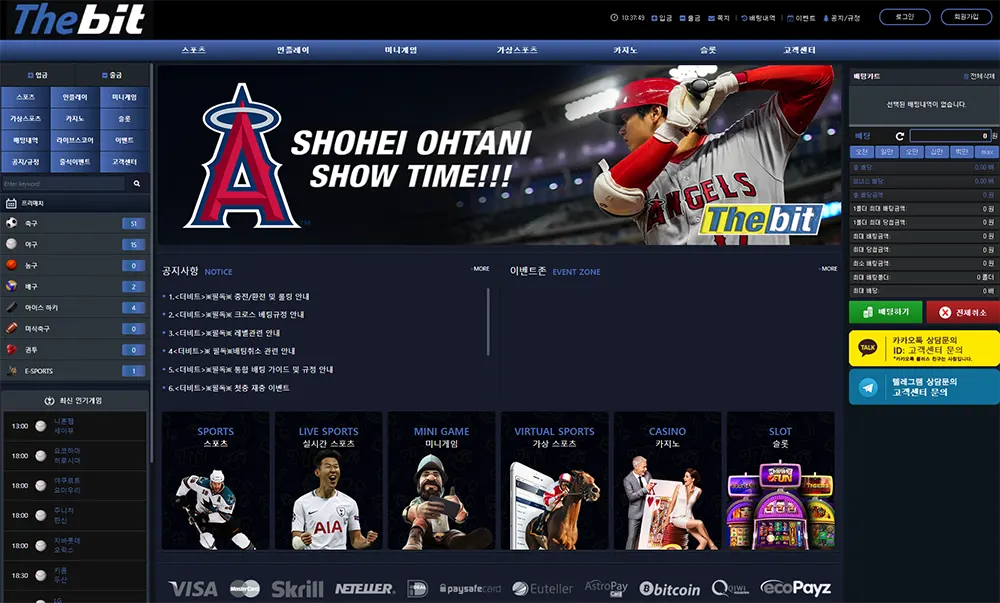
Task: Click the 일만 quick amount button
Action: coord(886,152)
